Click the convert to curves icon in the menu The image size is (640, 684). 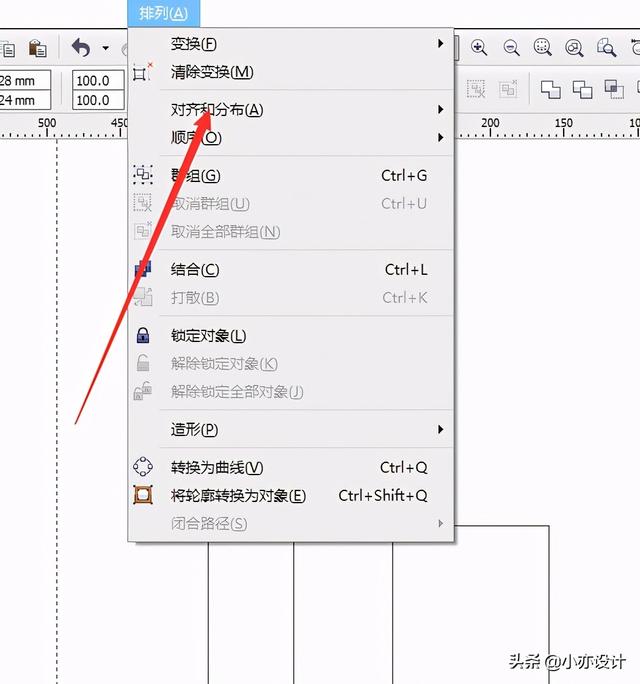[x=143, y=467]
